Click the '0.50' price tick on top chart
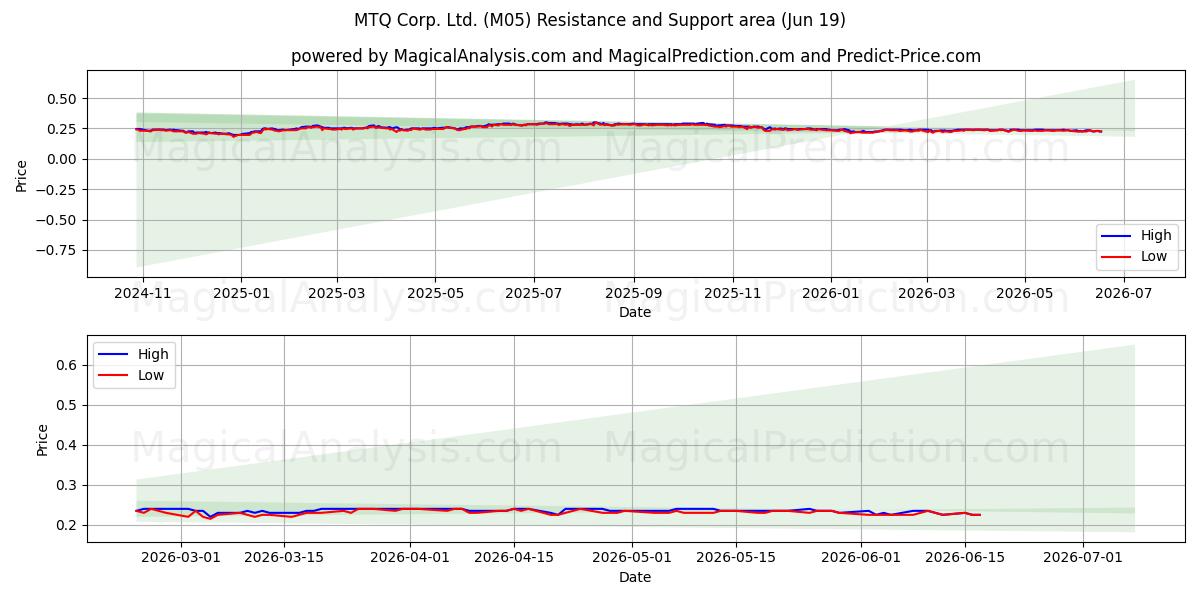This screenshot has width=1200, height=600. (64, 99)
